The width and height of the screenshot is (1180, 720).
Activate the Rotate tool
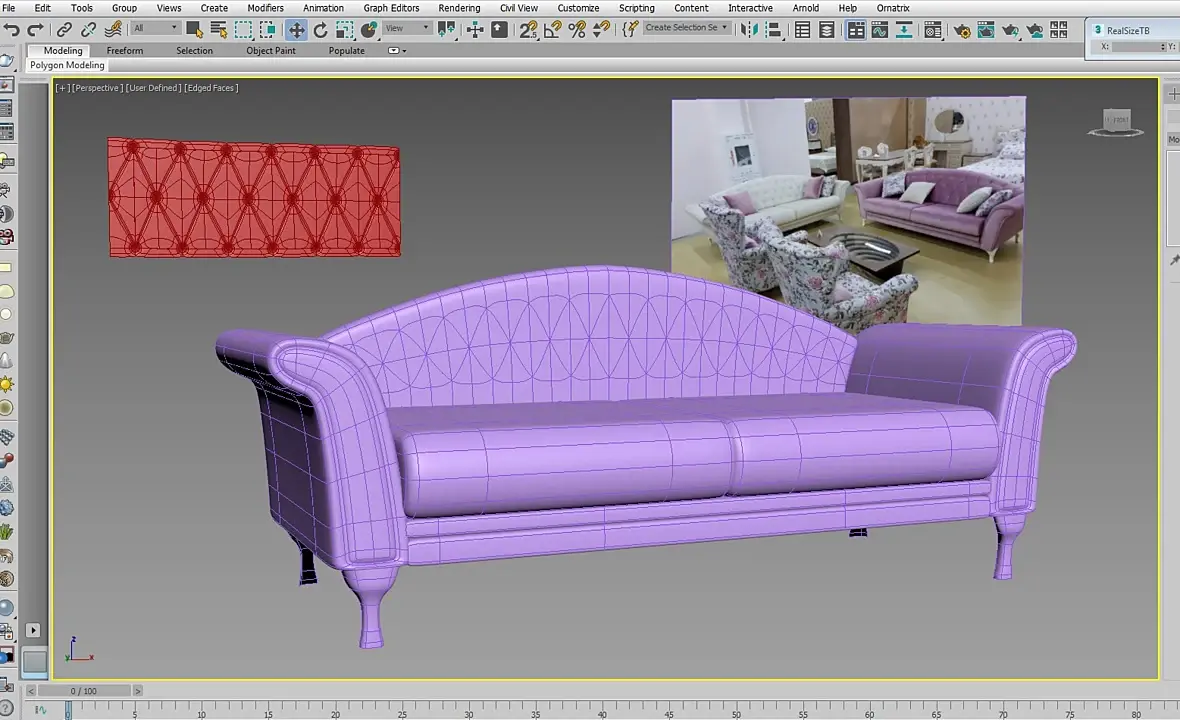pyautogui.click(x=321, y=29)
